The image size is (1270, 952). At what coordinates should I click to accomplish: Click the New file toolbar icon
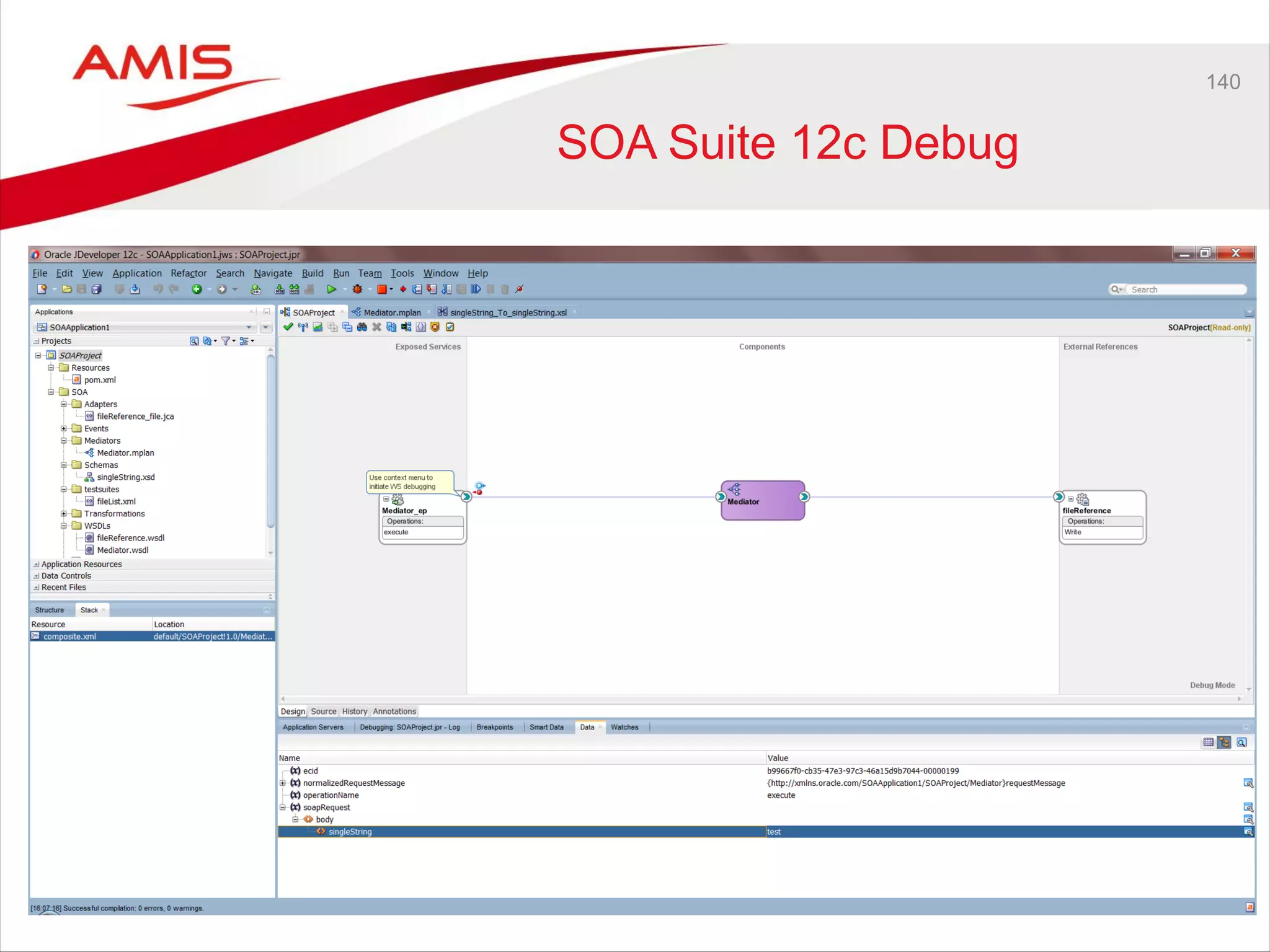point(42,289)
